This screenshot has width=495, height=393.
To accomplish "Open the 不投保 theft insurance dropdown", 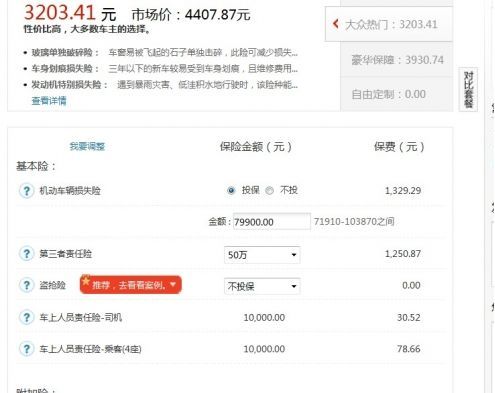I will [x=262, y=286].
